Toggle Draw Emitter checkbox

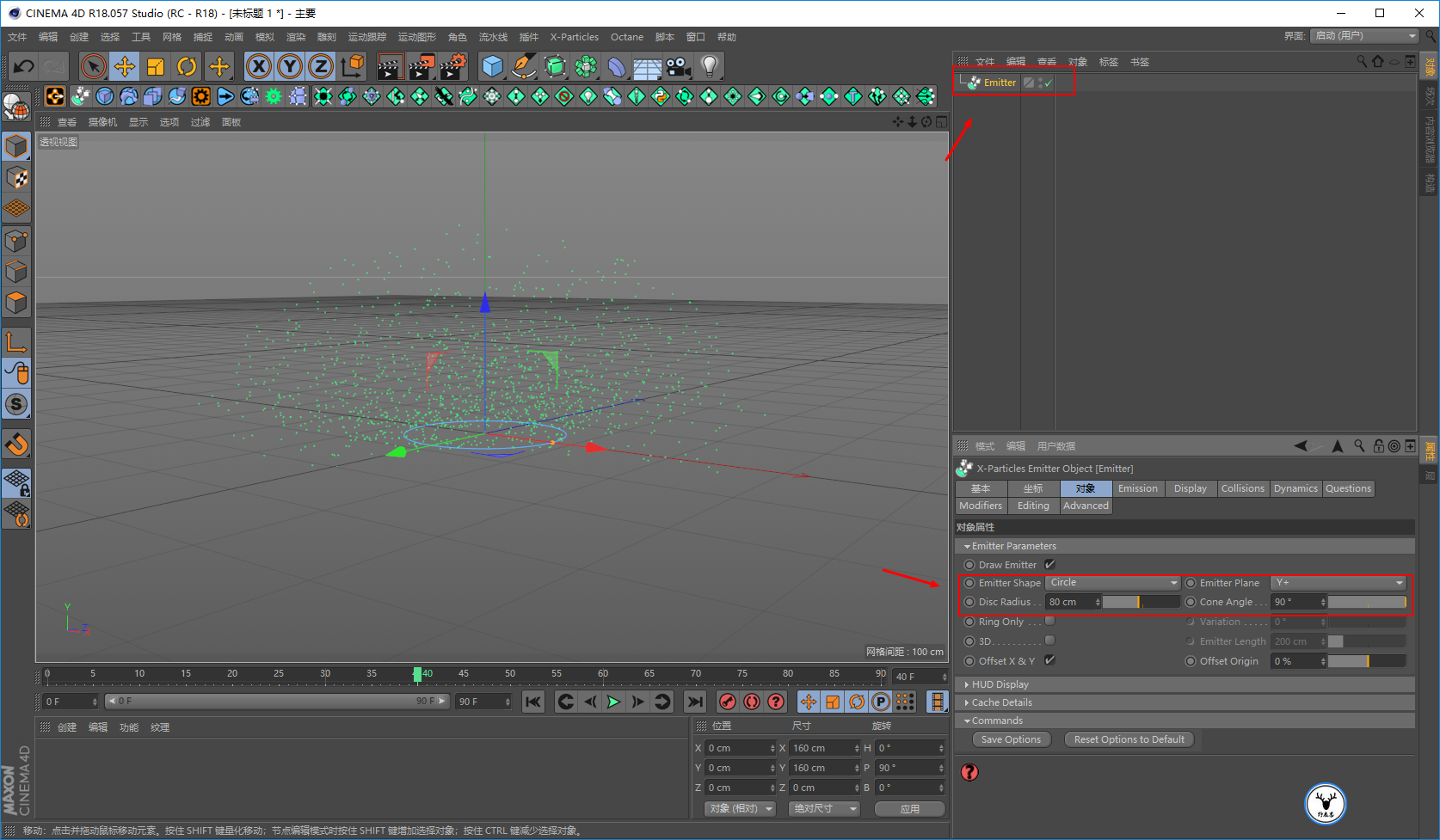point(1049,564)
